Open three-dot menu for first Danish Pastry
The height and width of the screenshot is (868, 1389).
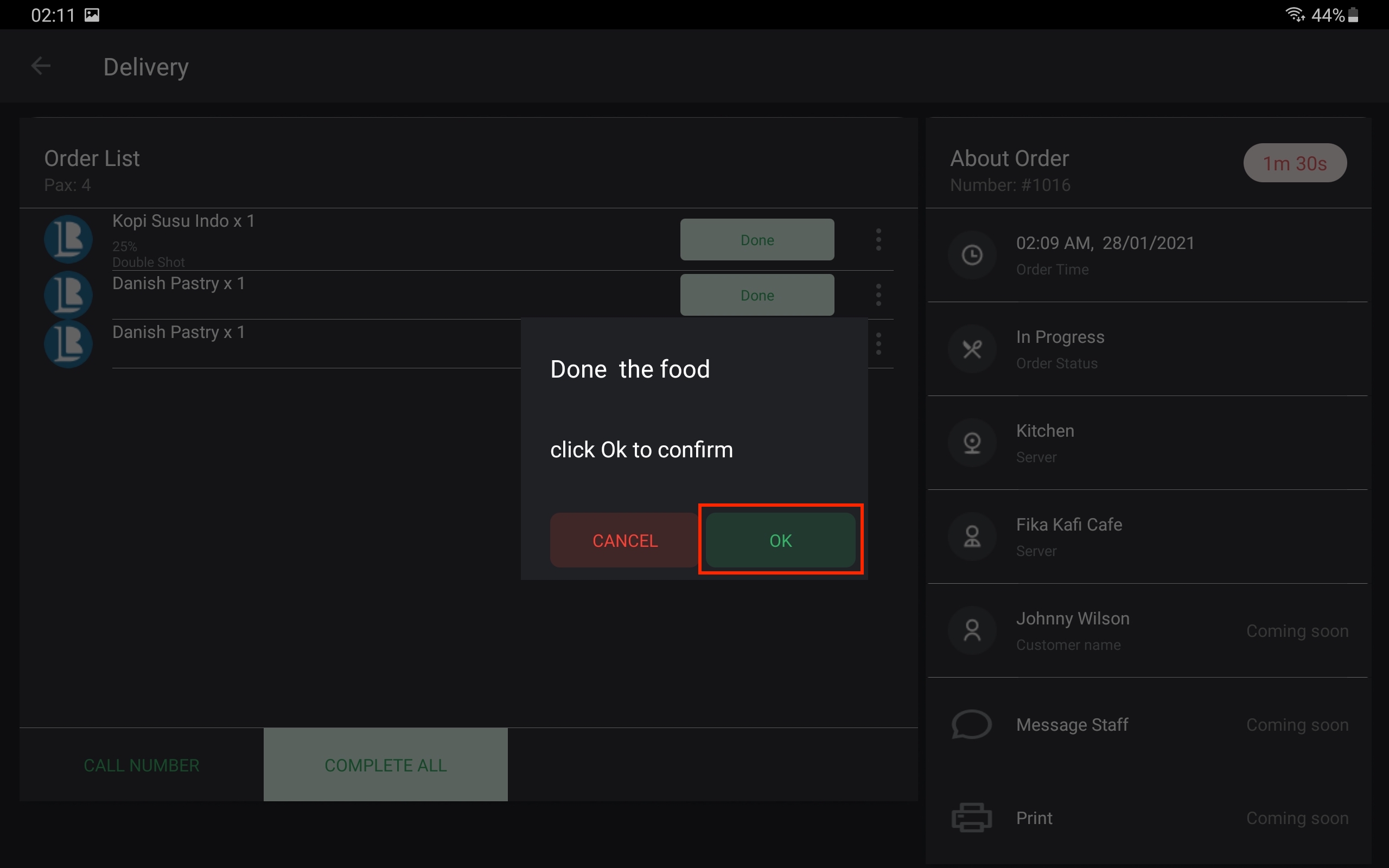click(878, 295)
